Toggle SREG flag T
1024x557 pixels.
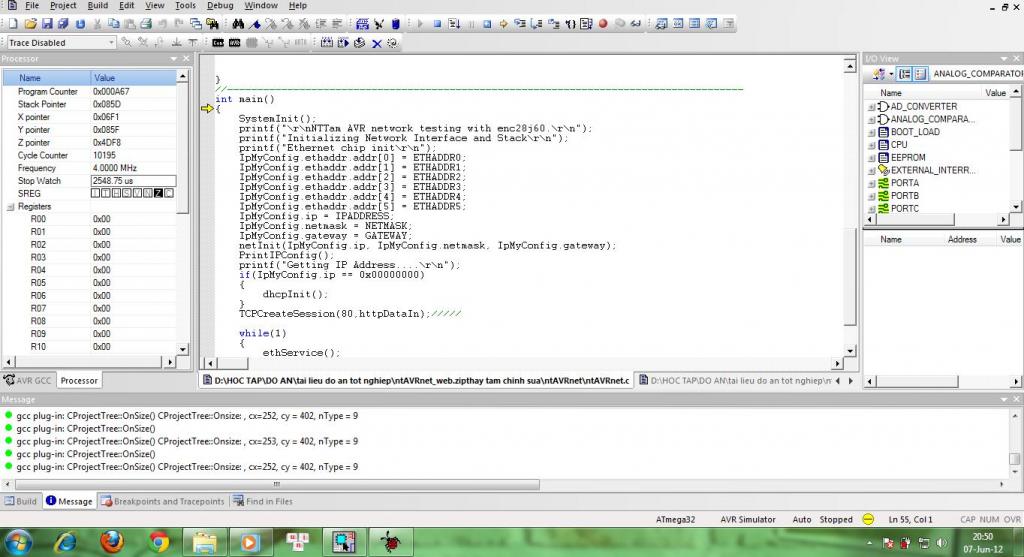pos(106,193)
